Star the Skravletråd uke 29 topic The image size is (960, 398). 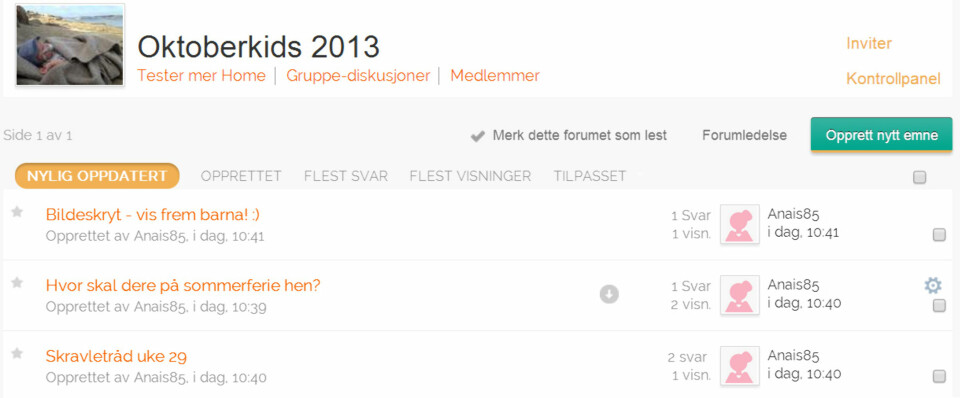click(17, 353)
